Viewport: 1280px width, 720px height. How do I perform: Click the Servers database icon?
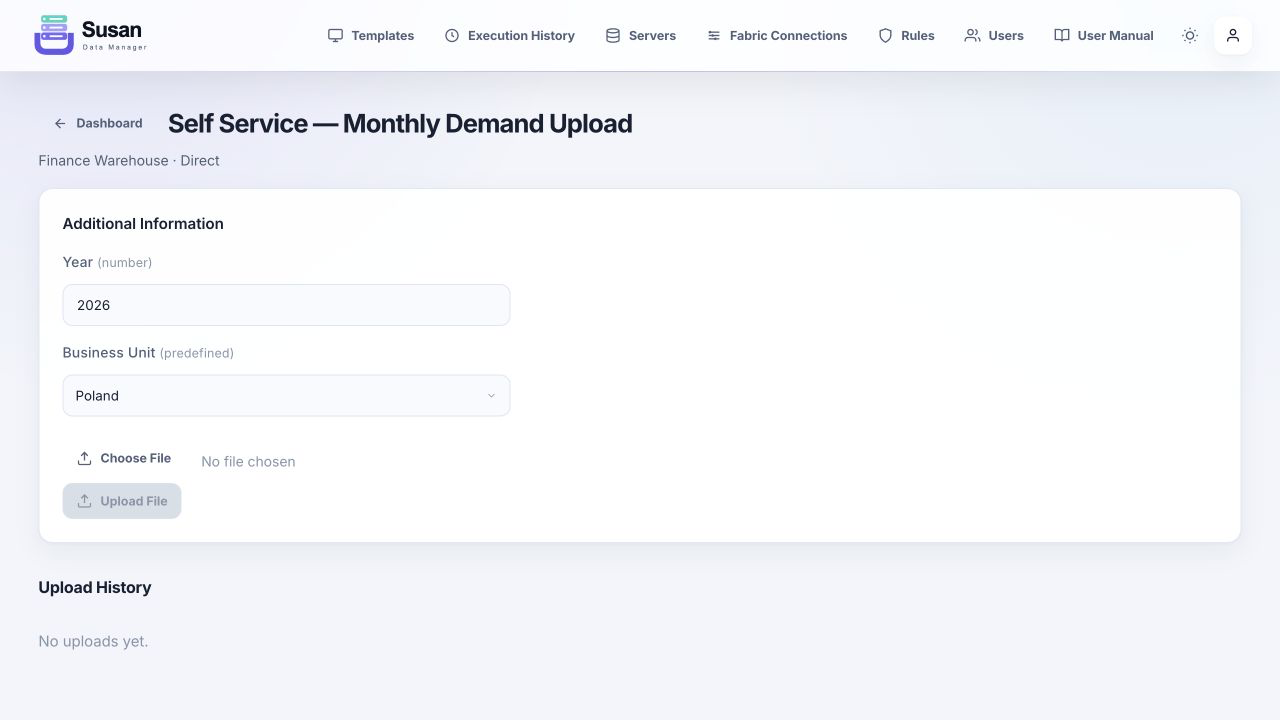[x=613, y=35]
